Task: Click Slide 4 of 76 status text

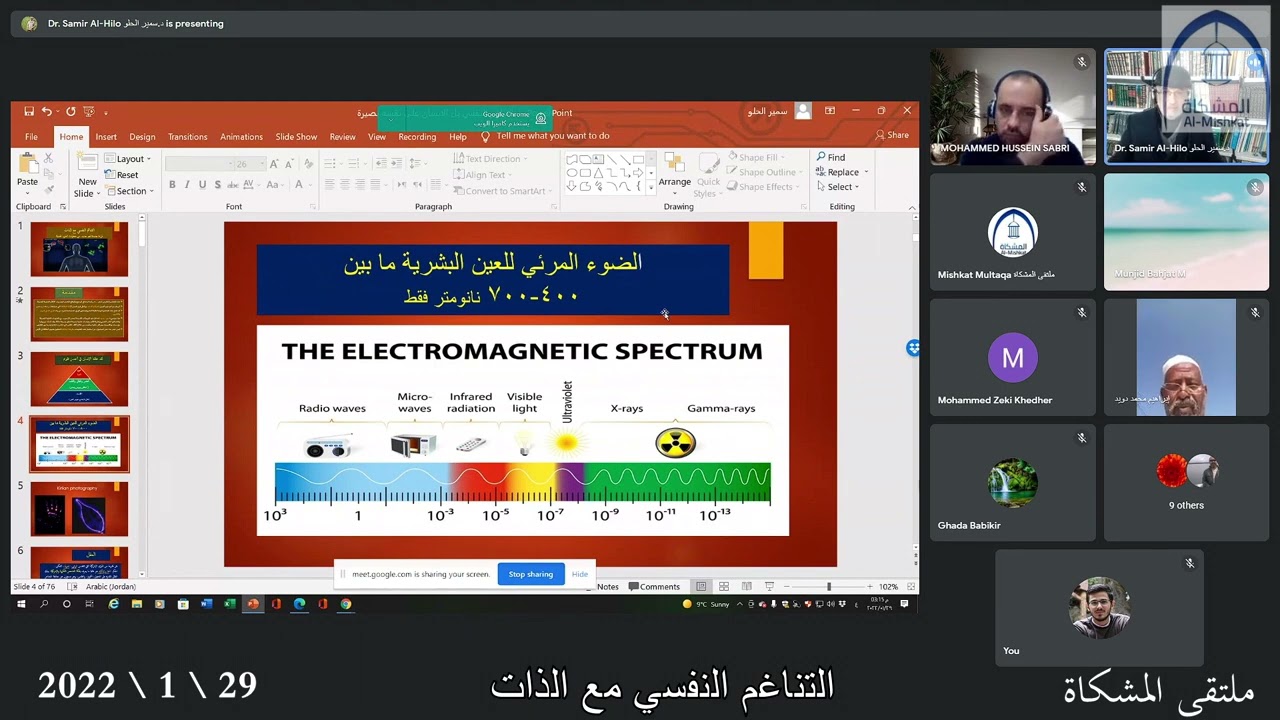Action: 33,587
